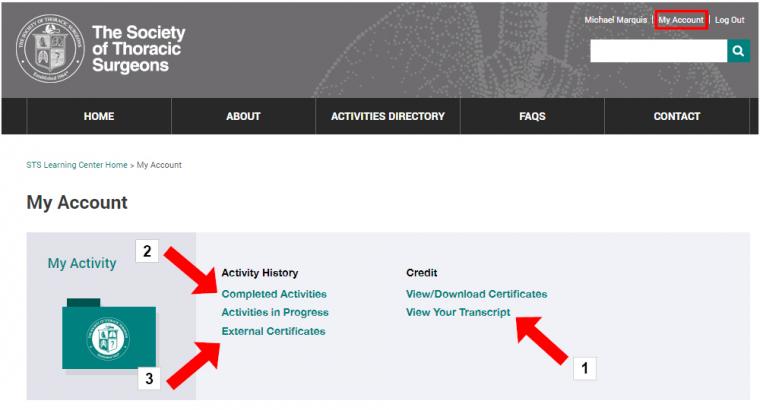760x410 pixels.
Task: Open View Your Transcript link
Action: pos(458,313)
